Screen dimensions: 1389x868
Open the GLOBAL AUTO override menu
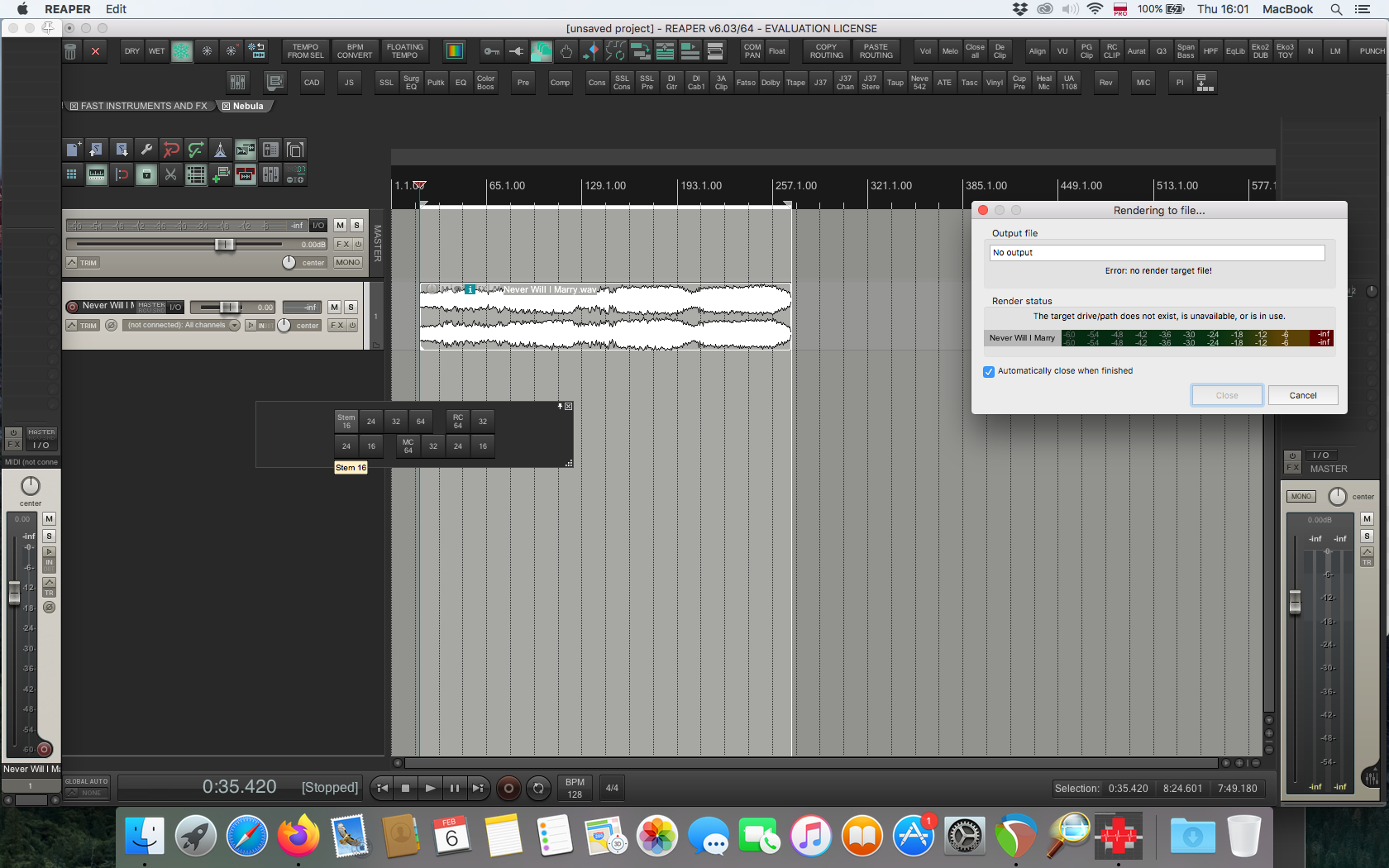point(87,787)
